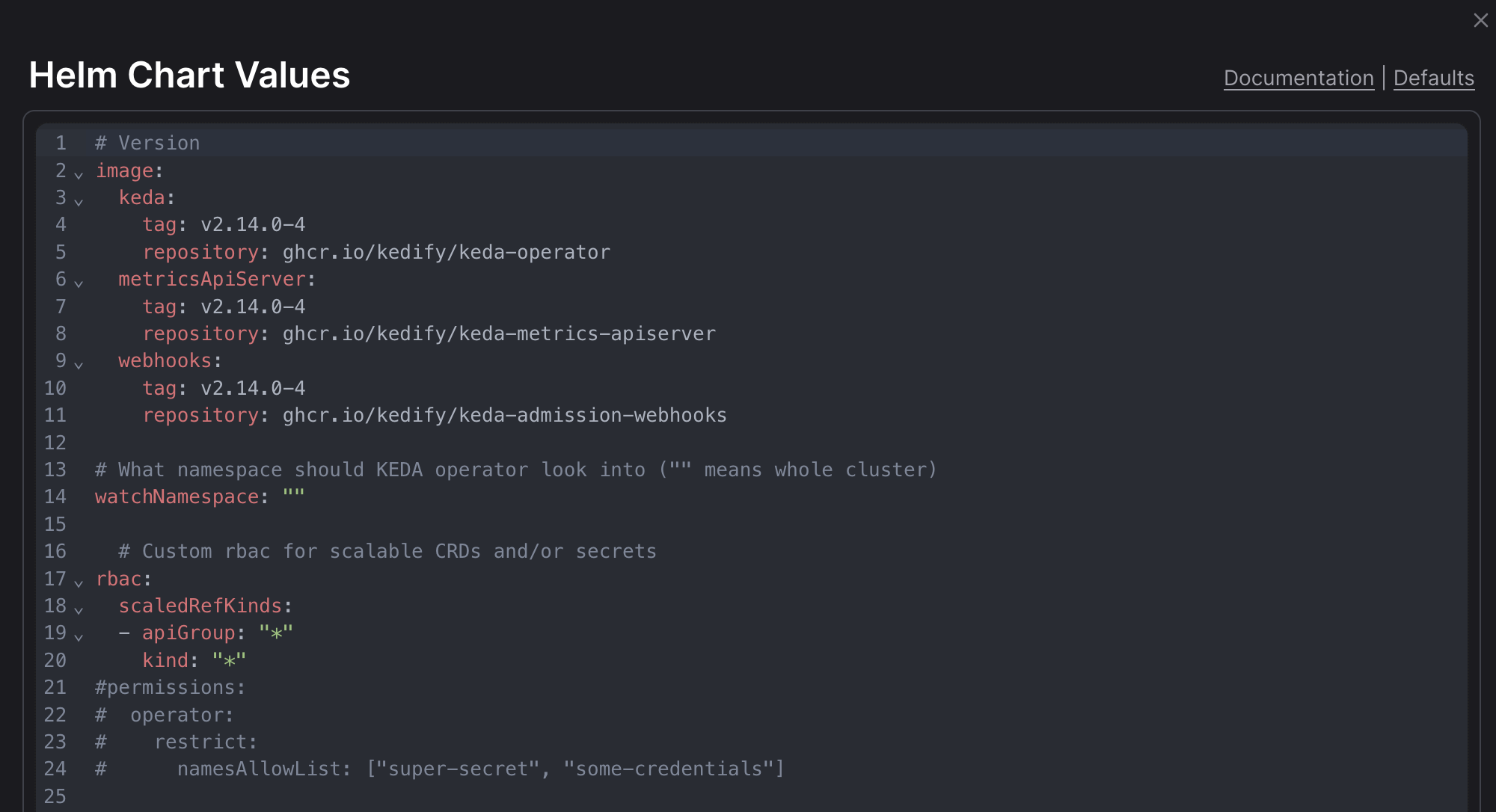The height and width of the screenshot is (812, 1496).
Task: Click the ghcr.io/kedify/keda-operator repository value
Action: [447, 252]
